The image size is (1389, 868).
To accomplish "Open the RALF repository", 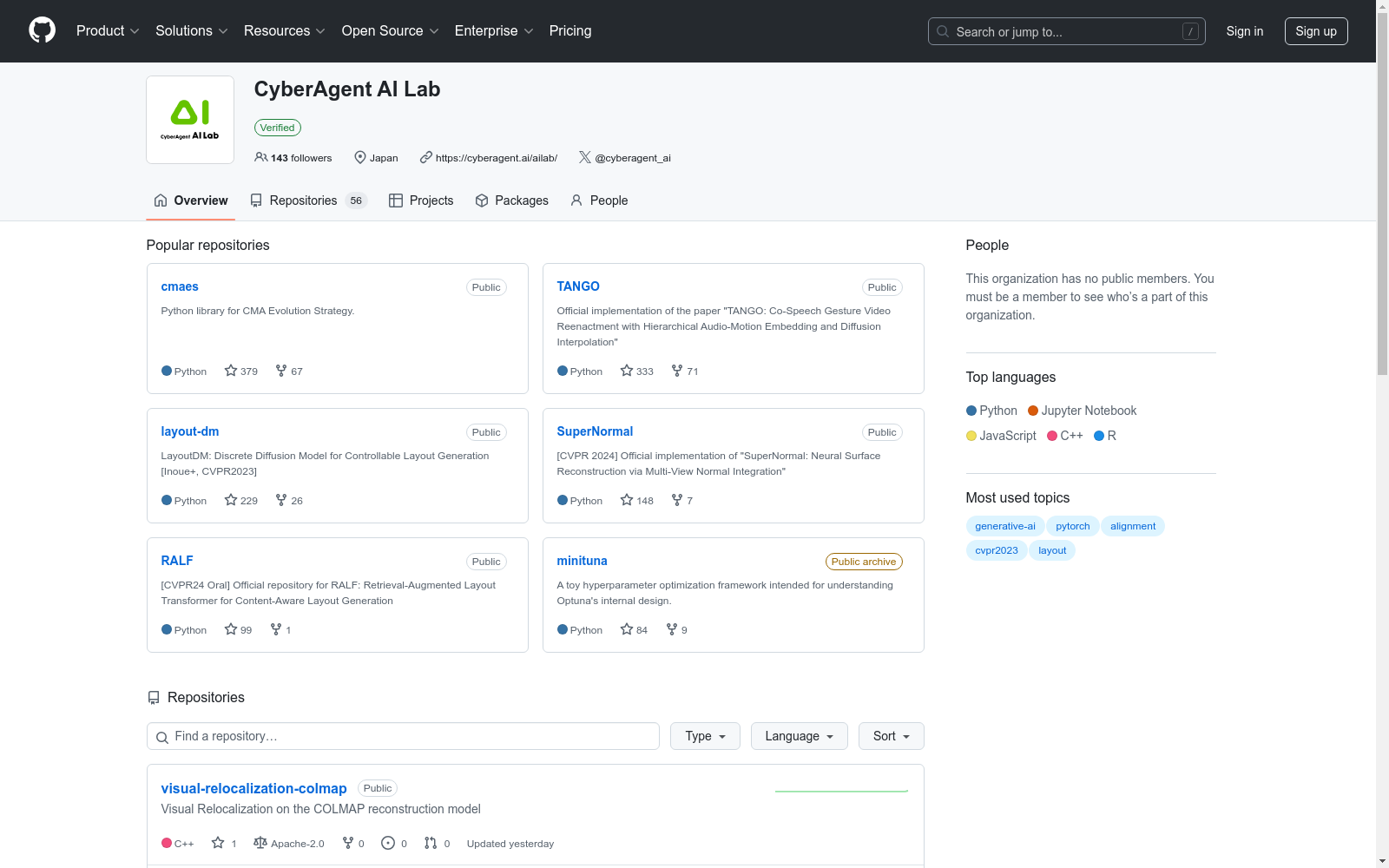I will 177,561.
